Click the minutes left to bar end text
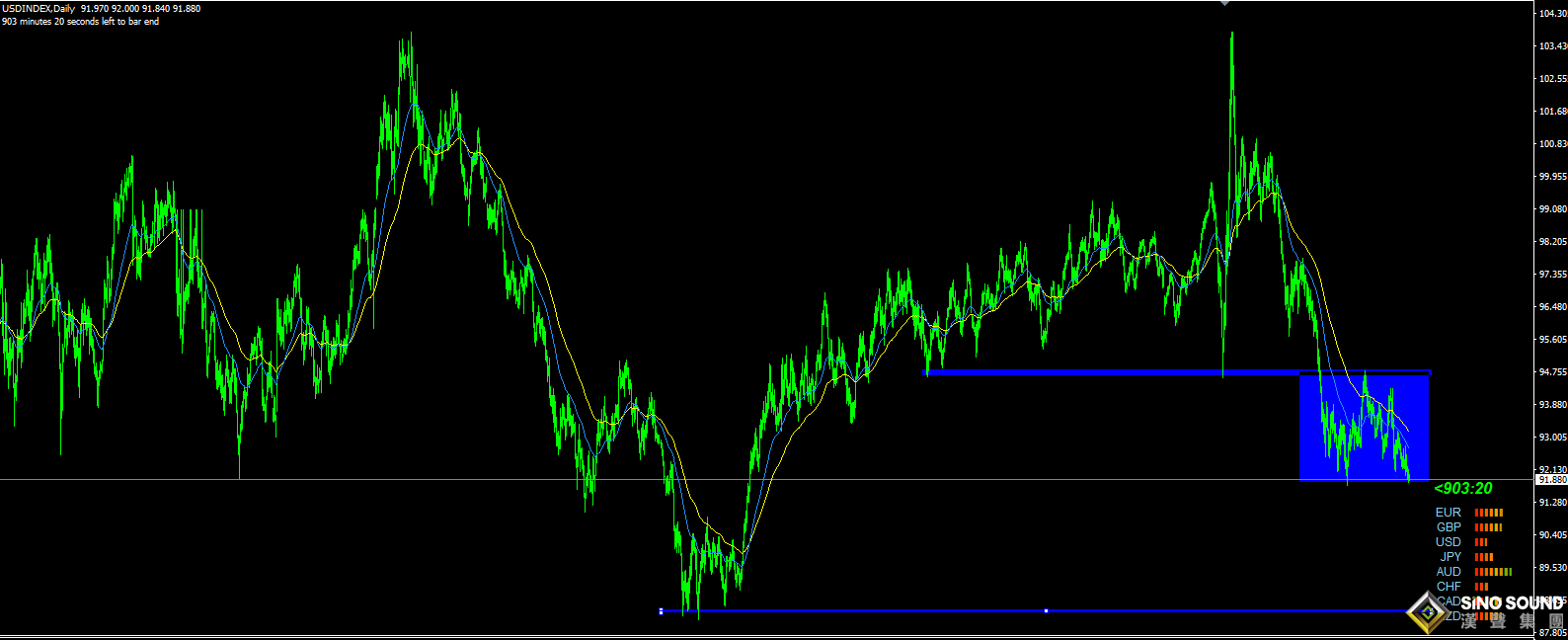Viewport: 1568px width, 640px height. click(80, 22)
